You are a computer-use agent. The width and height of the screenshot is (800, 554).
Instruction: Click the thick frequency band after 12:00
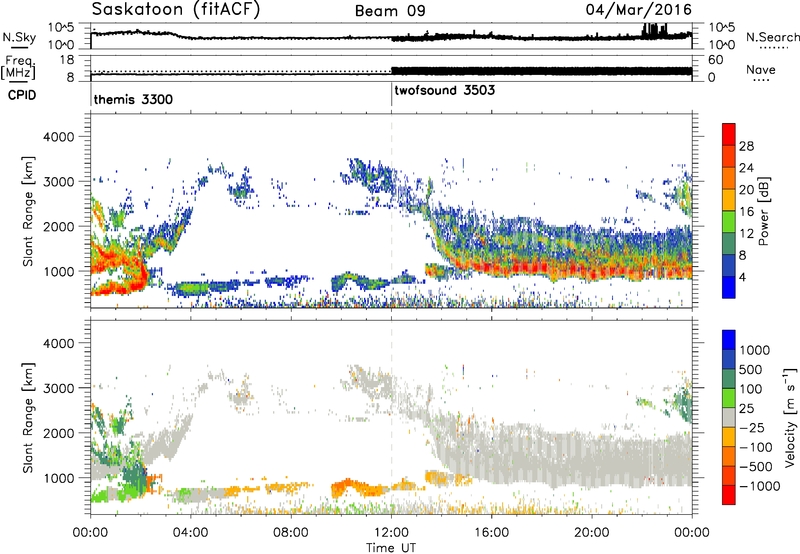[541, 71]
